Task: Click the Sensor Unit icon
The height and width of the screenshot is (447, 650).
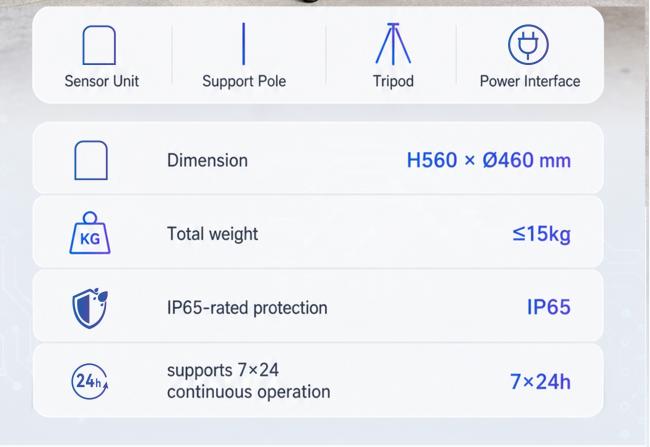Action: click(x=99, y=45)
